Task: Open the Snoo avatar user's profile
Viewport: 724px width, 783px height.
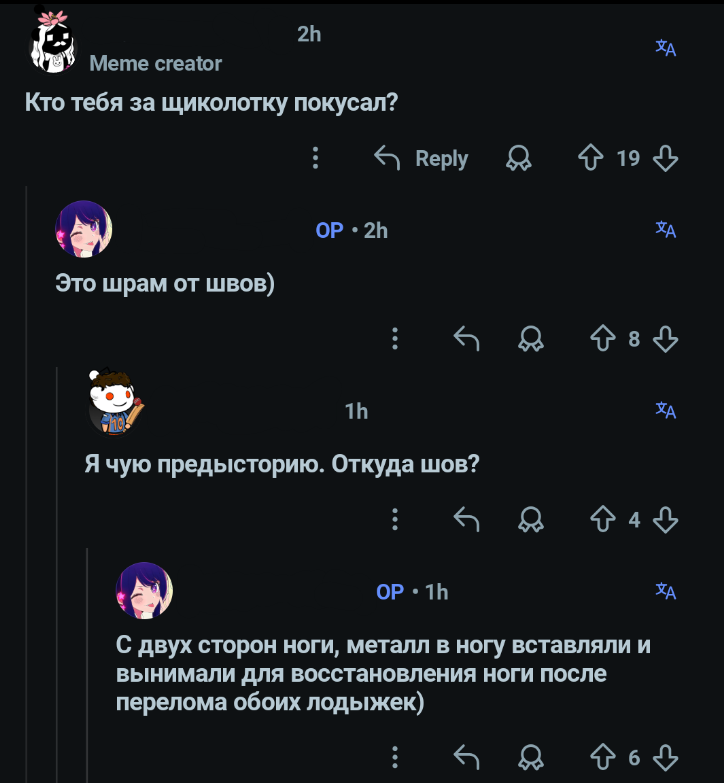Action: [115, 401]
